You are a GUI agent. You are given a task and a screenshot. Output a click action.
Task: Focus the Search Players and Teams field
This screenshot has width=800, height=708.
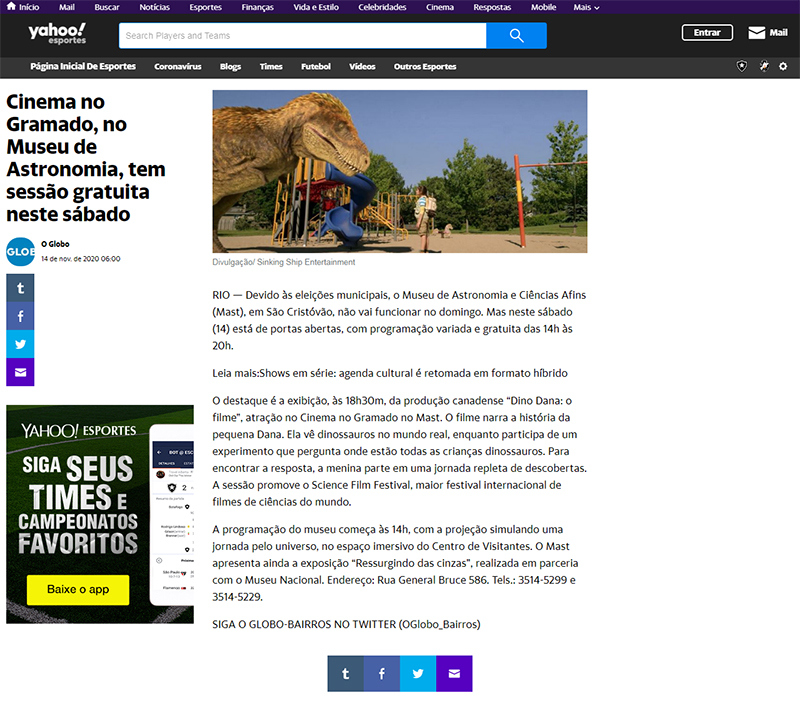302,36
